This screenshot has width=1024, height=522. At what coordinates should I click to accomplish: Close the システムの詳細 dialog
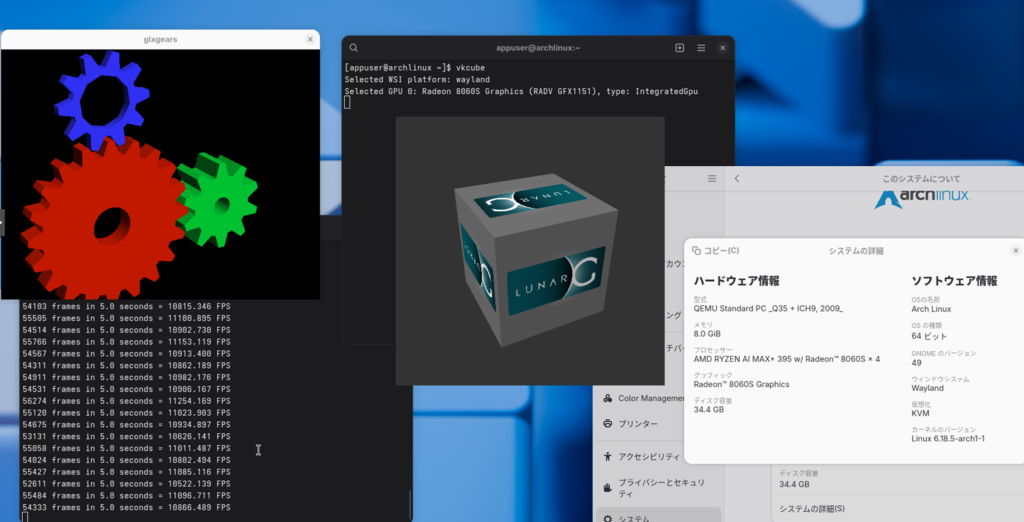(x=1016, y=251)
